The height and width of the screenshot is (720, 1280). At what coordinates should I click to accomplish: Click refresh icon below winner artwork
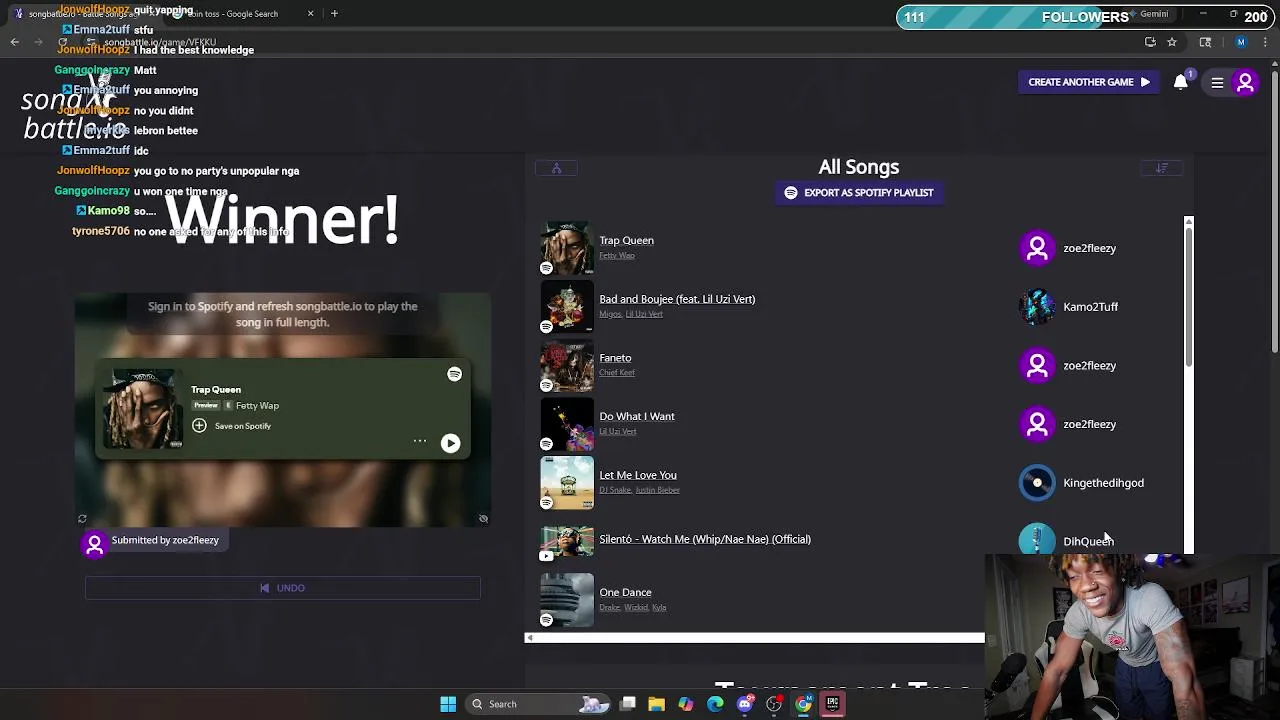click(x=82, y=519)
